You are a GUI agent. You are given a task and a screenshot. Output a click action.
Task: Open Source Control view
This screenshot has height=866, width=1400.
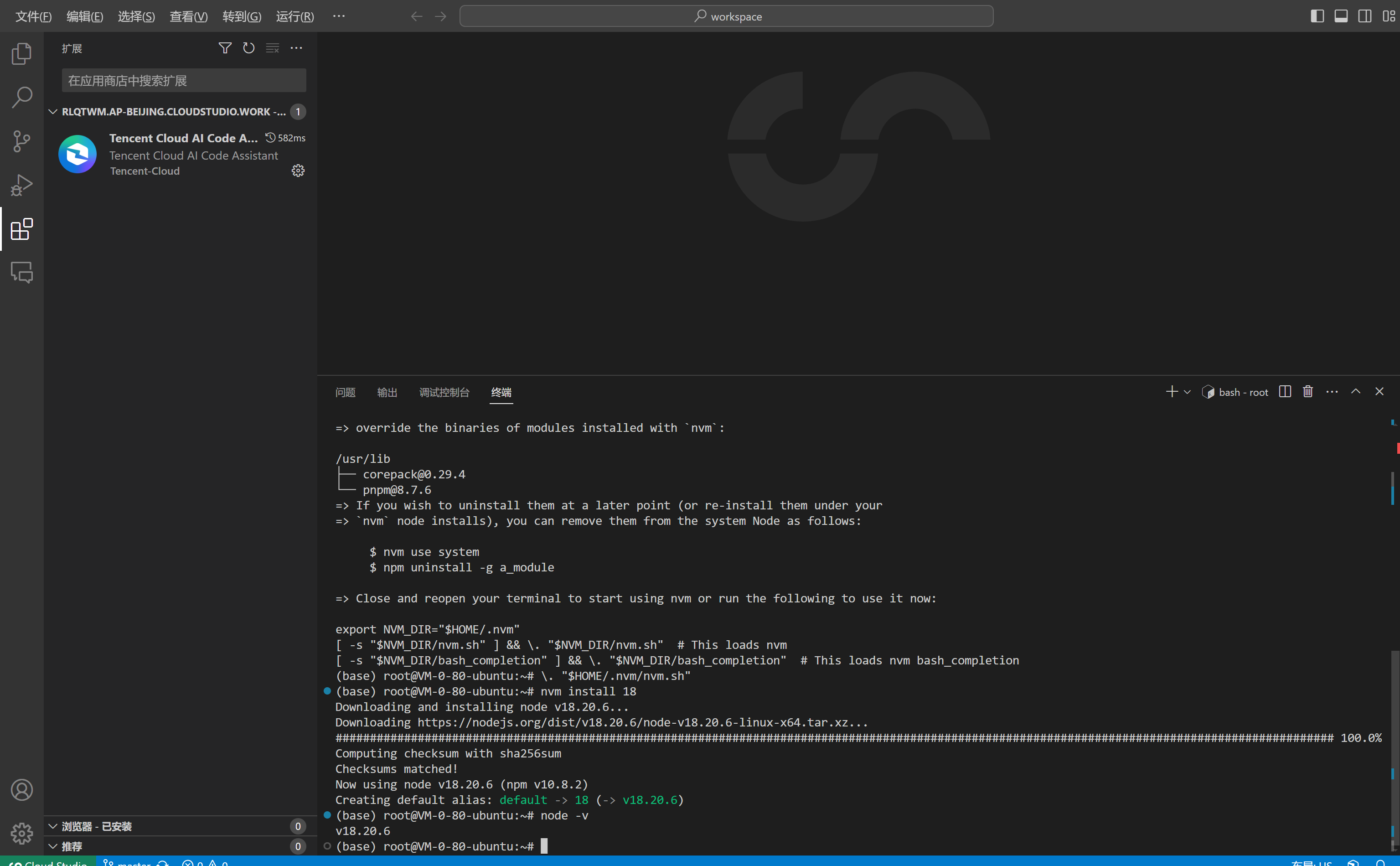(22, 141)
